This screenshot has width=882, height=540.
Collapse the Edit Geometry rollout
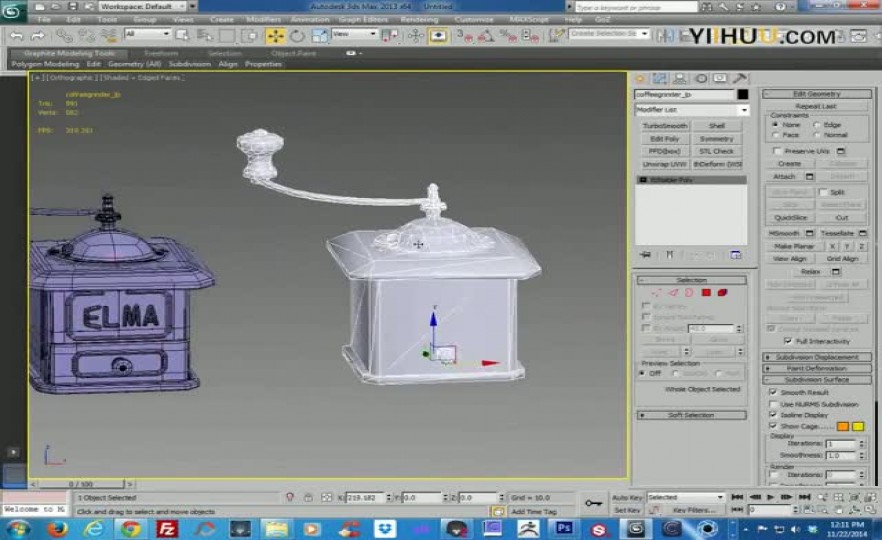(817, 94)
